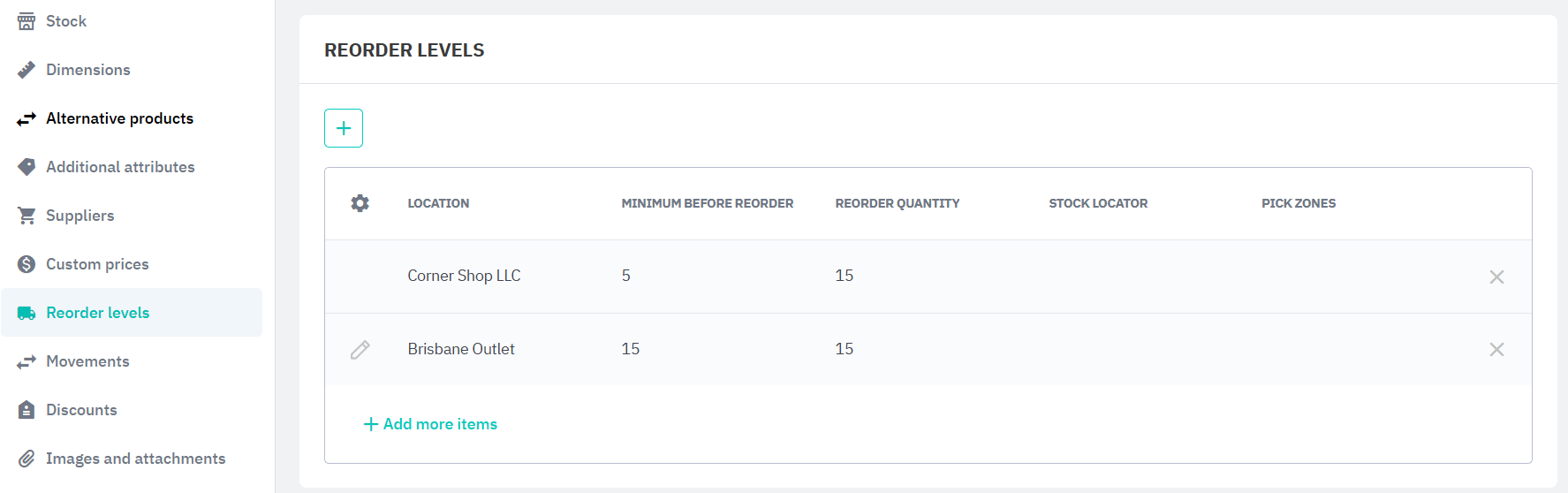Open the Movements section
Screen dimensions: 1568x493
tap(87, 361)
